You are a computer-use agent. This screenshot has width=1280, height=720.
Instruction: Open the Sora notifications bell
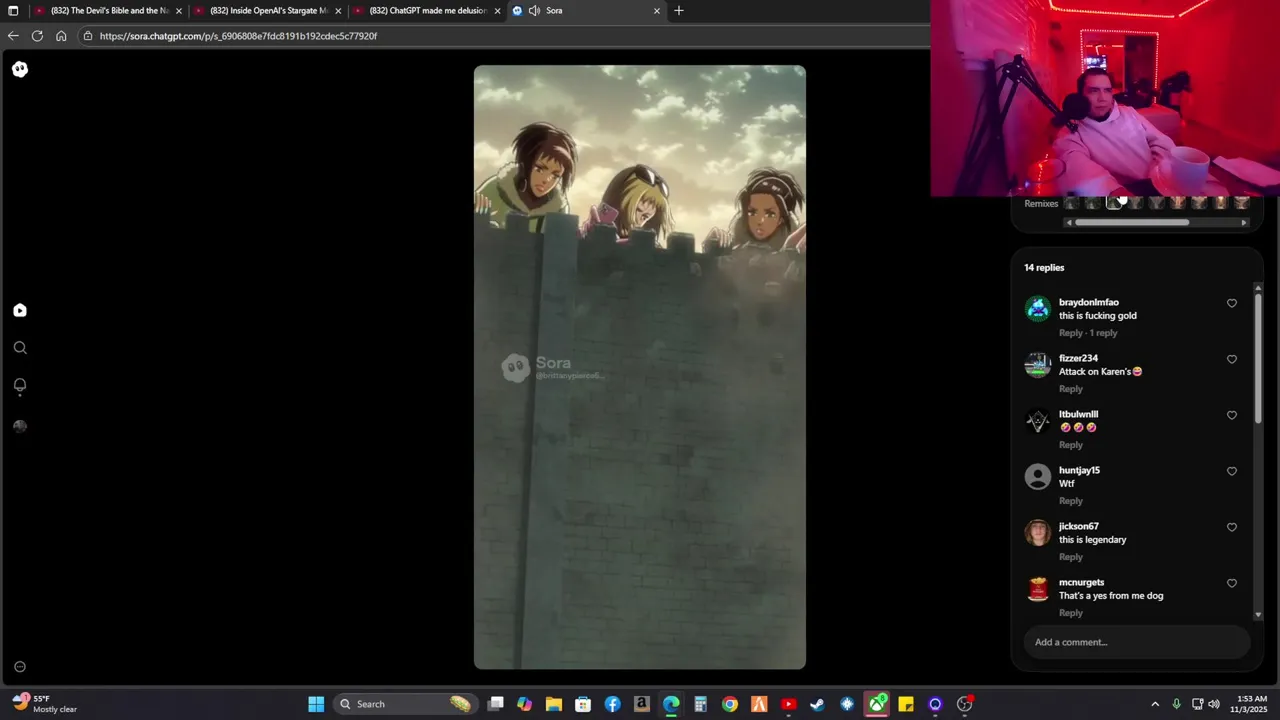click(x=20, y=386)
